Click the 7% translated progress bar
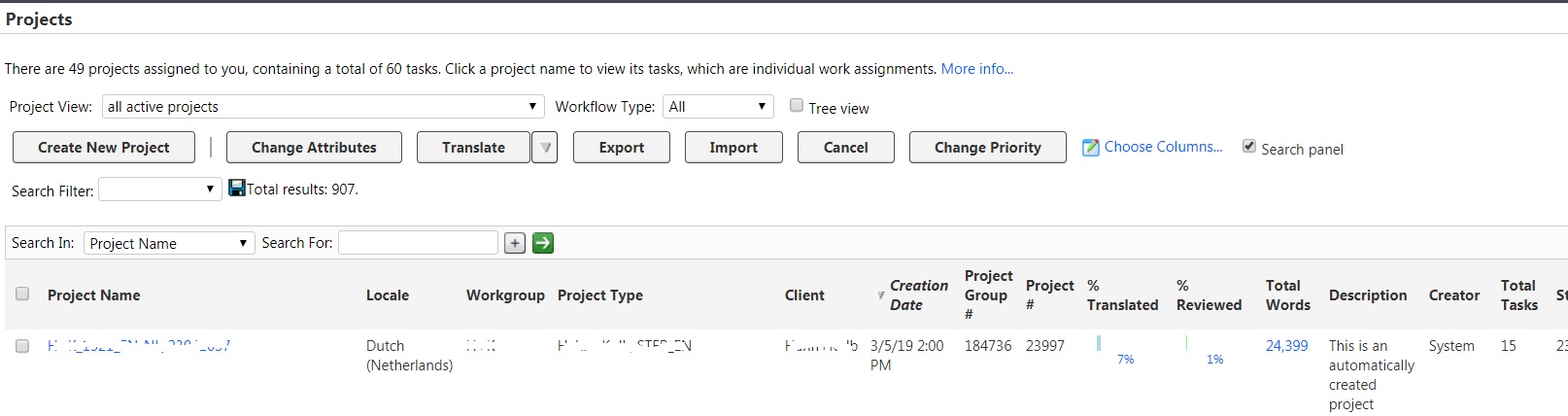This screenshot has height=416, width=1568. [1099, 343]
